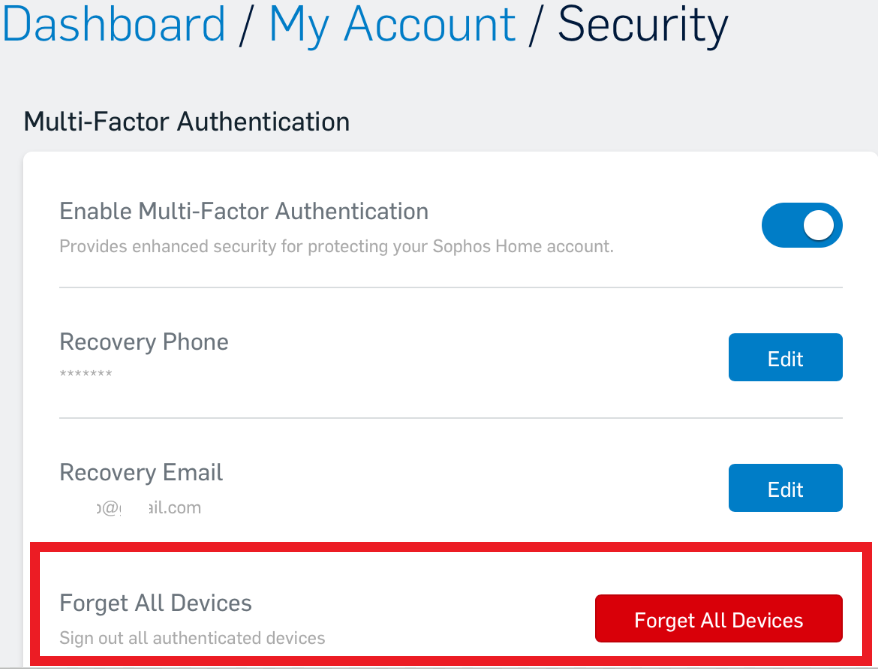Click the Forget All Devices row label
Viewport: 878px width, 669px height.
[x=155, y=603]
